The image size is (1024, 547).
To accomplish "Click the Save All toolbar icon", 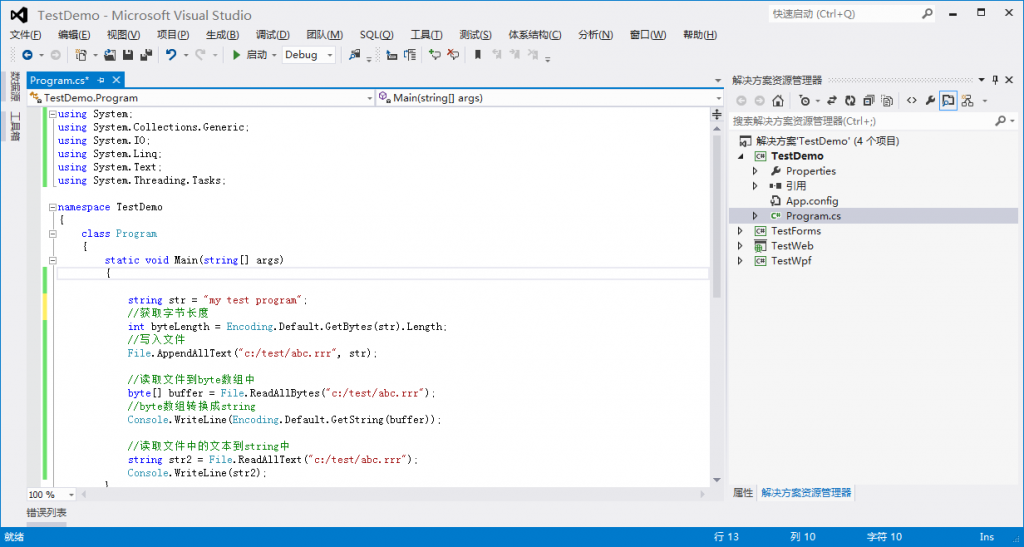I will coord(145,55).
